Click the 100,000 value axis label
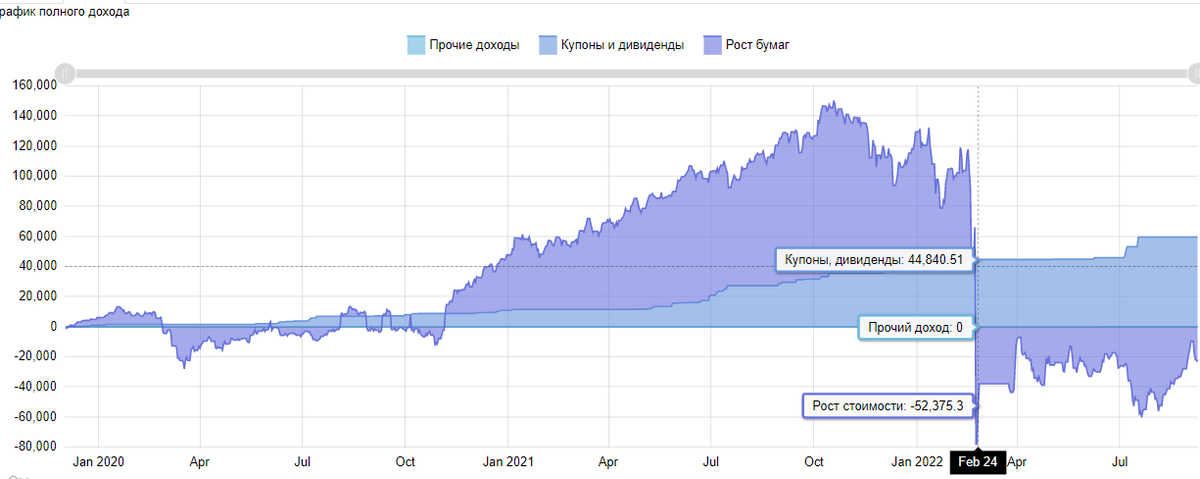 coord(33,176)
